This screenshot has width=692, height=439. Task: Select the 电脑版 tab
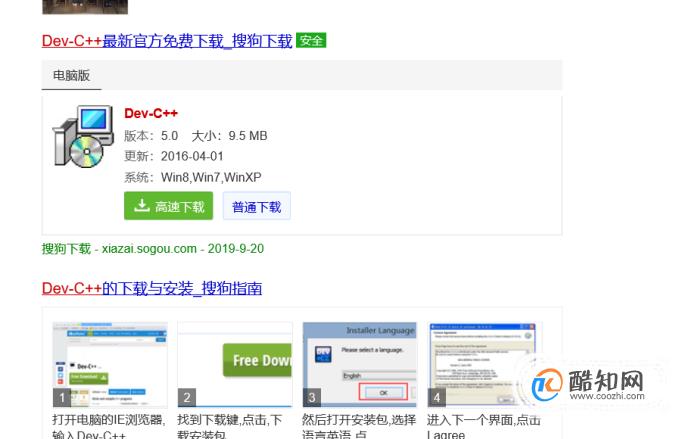tap(71, 75)
